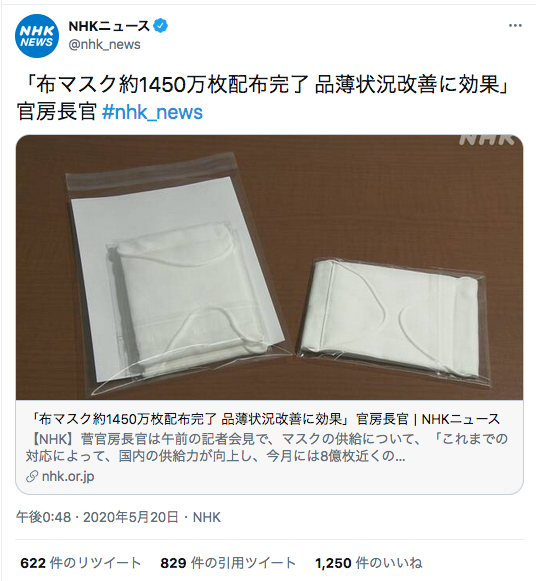
Task: Click the NHK News profile avatar
Action: 37,36
